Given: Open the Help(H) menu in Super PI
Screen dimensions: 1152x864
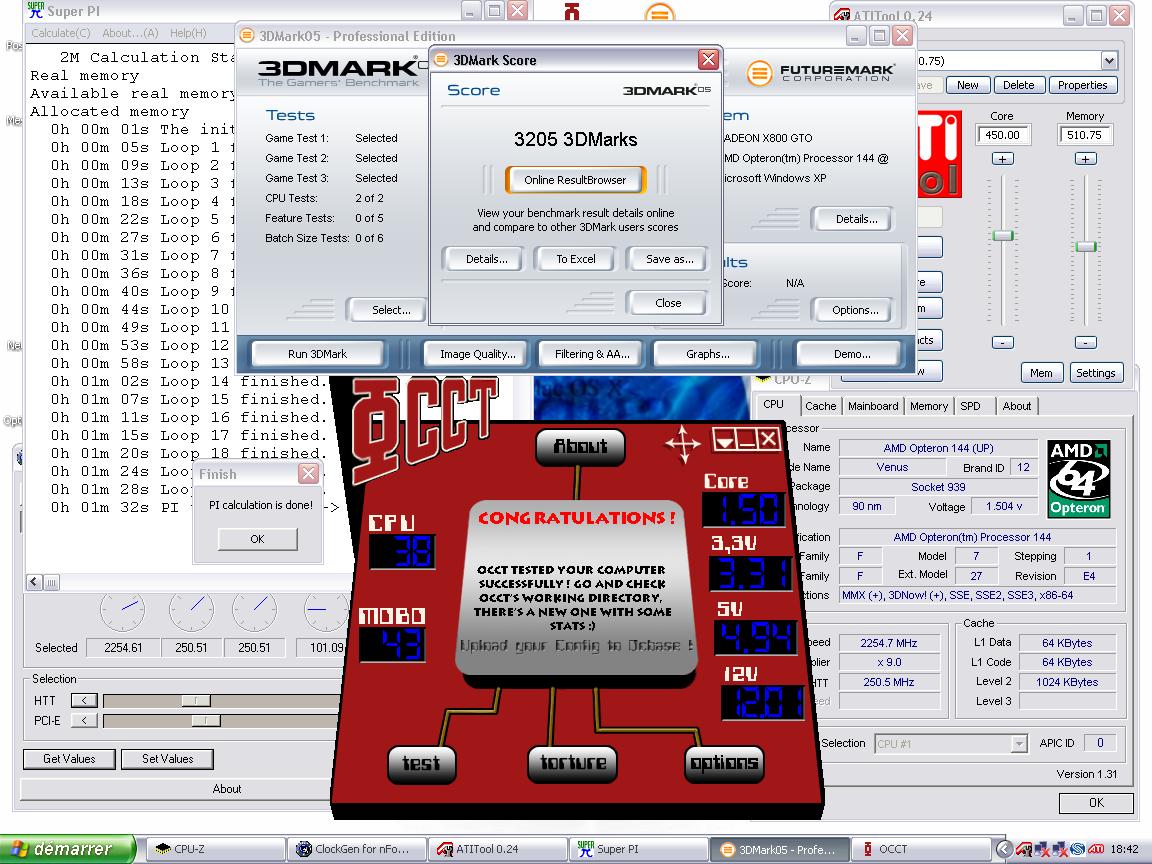Looking at the screenshot, I should pos(188,33).
